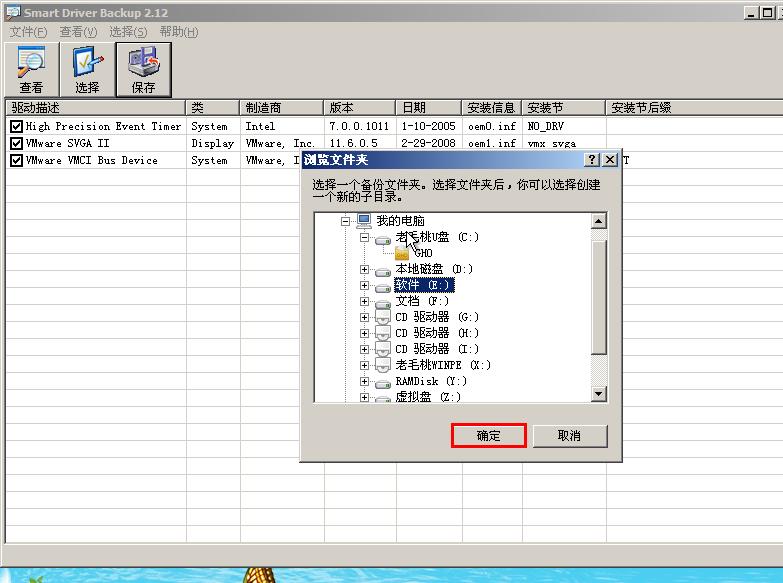Select the GHO folder icon

pyautogui.click(x=402, y=253)
